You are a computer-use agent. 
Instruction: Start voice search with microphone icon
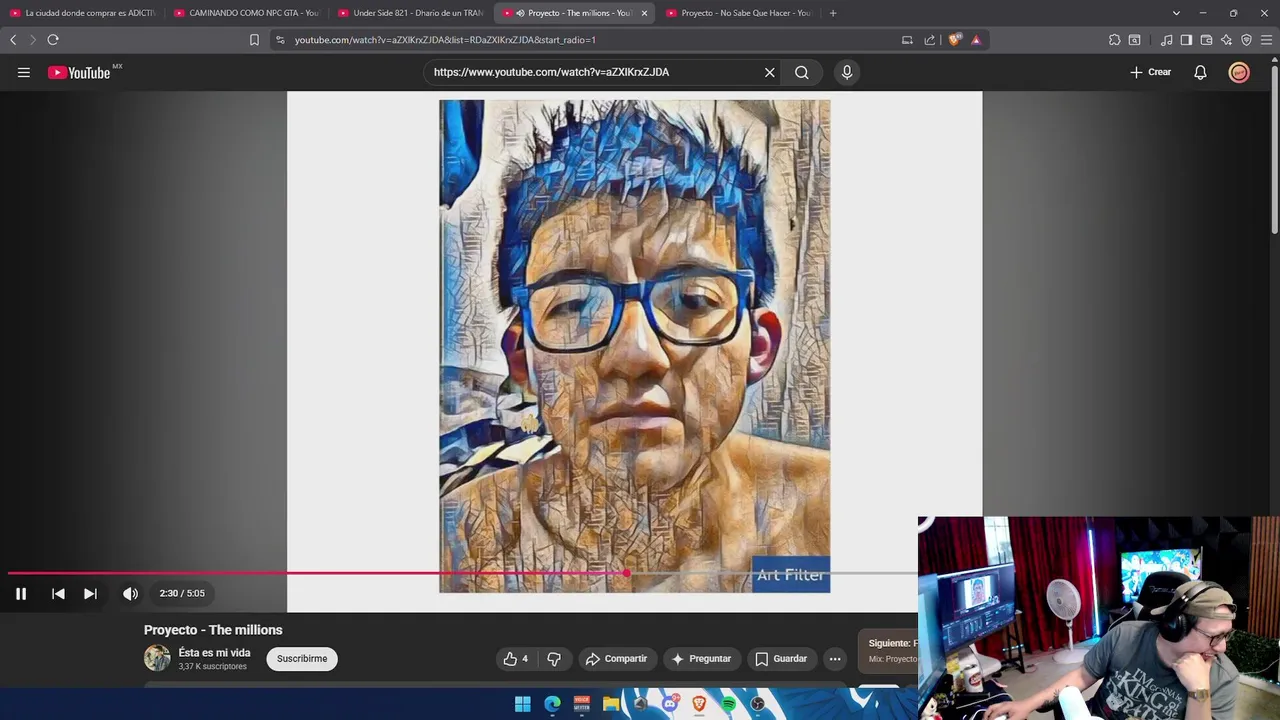(x=847, y=72)
